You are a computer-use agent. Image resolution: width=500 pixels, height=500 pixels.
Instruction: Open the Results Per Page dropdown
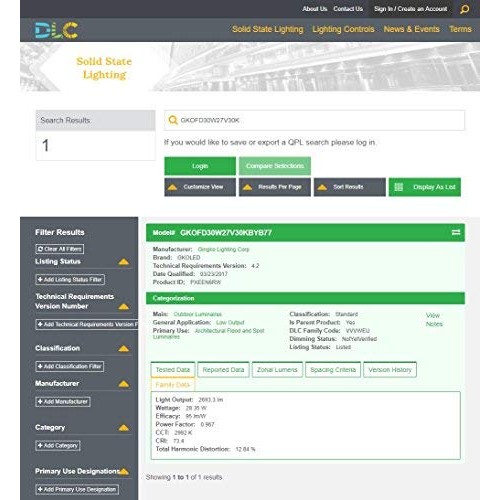[275, 187]
